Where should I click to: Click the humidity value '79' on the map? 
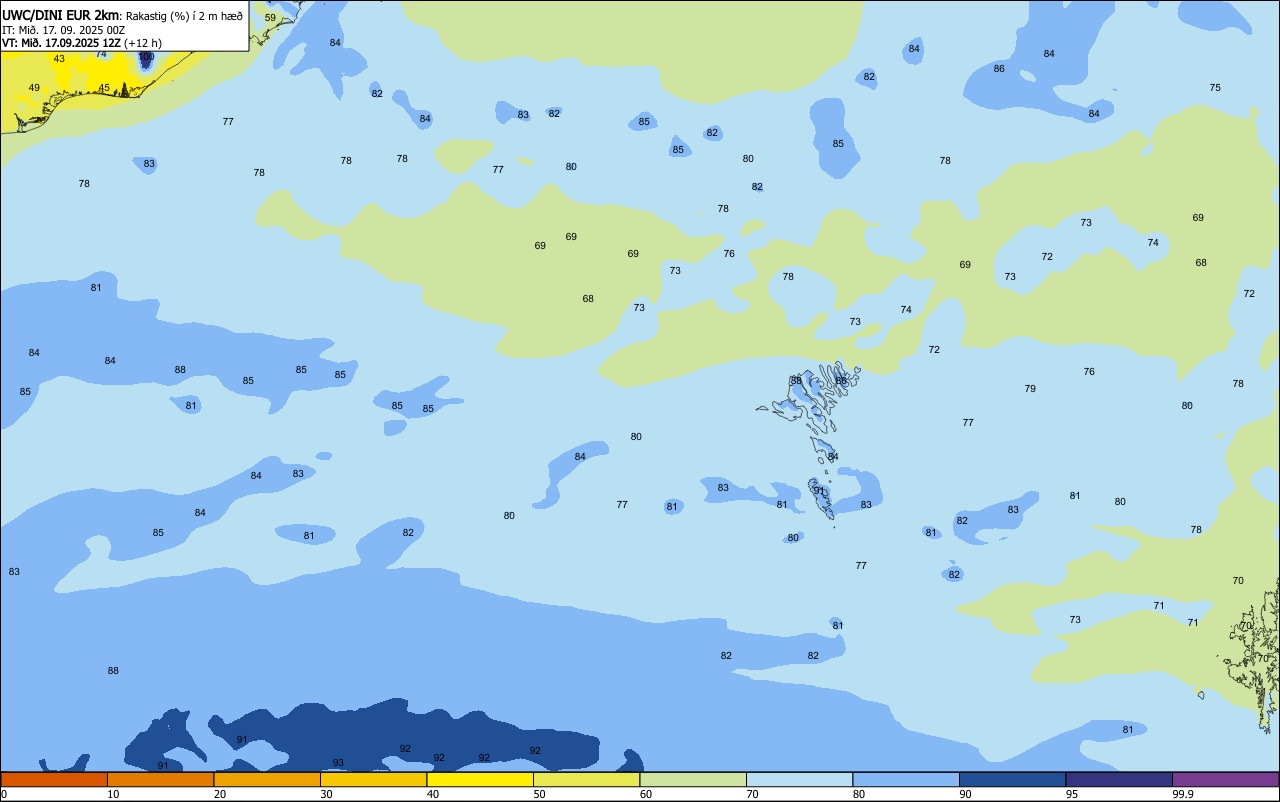click(1030, 389)
